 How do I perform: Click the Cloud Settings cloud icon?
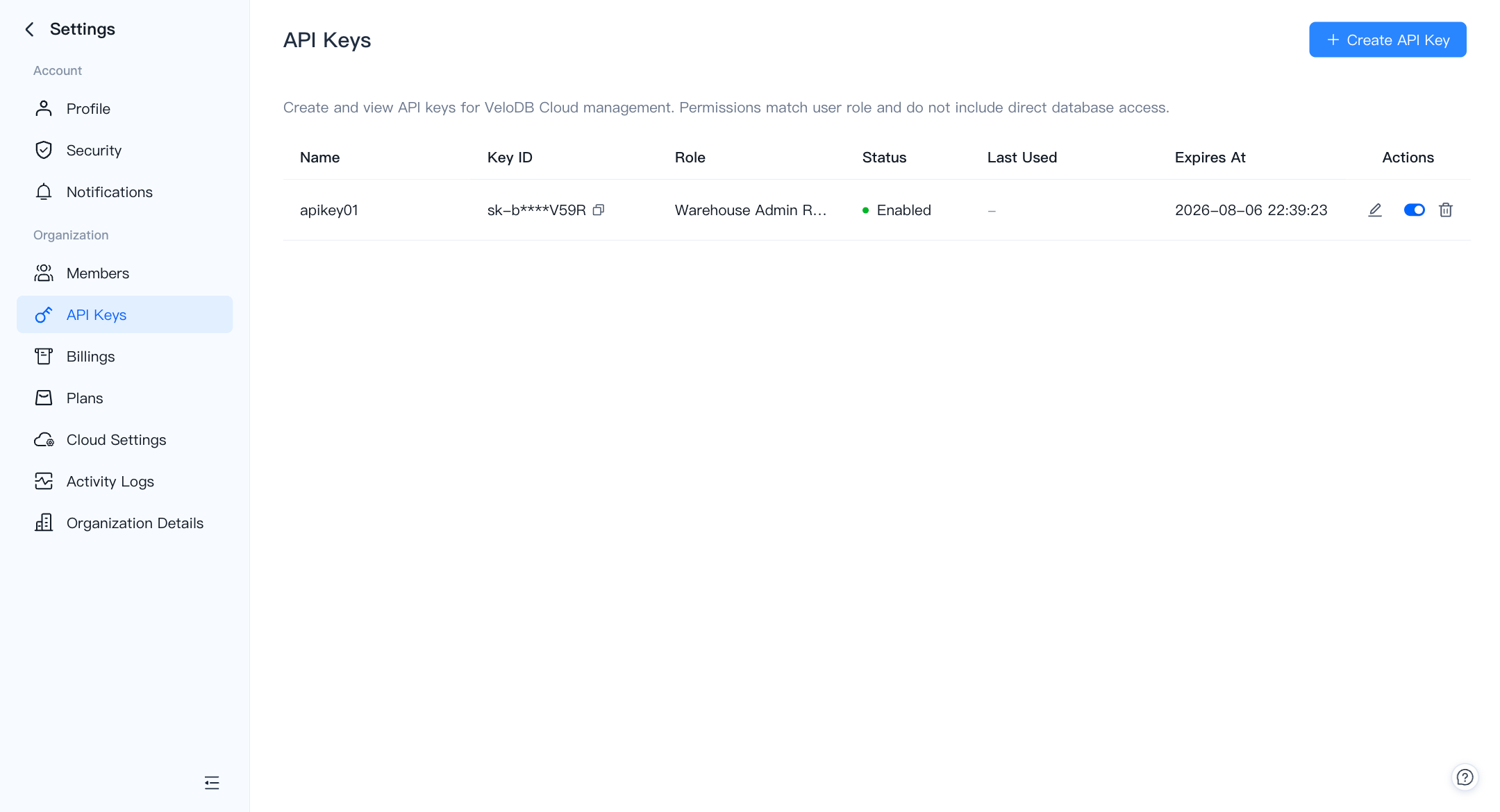44,440
